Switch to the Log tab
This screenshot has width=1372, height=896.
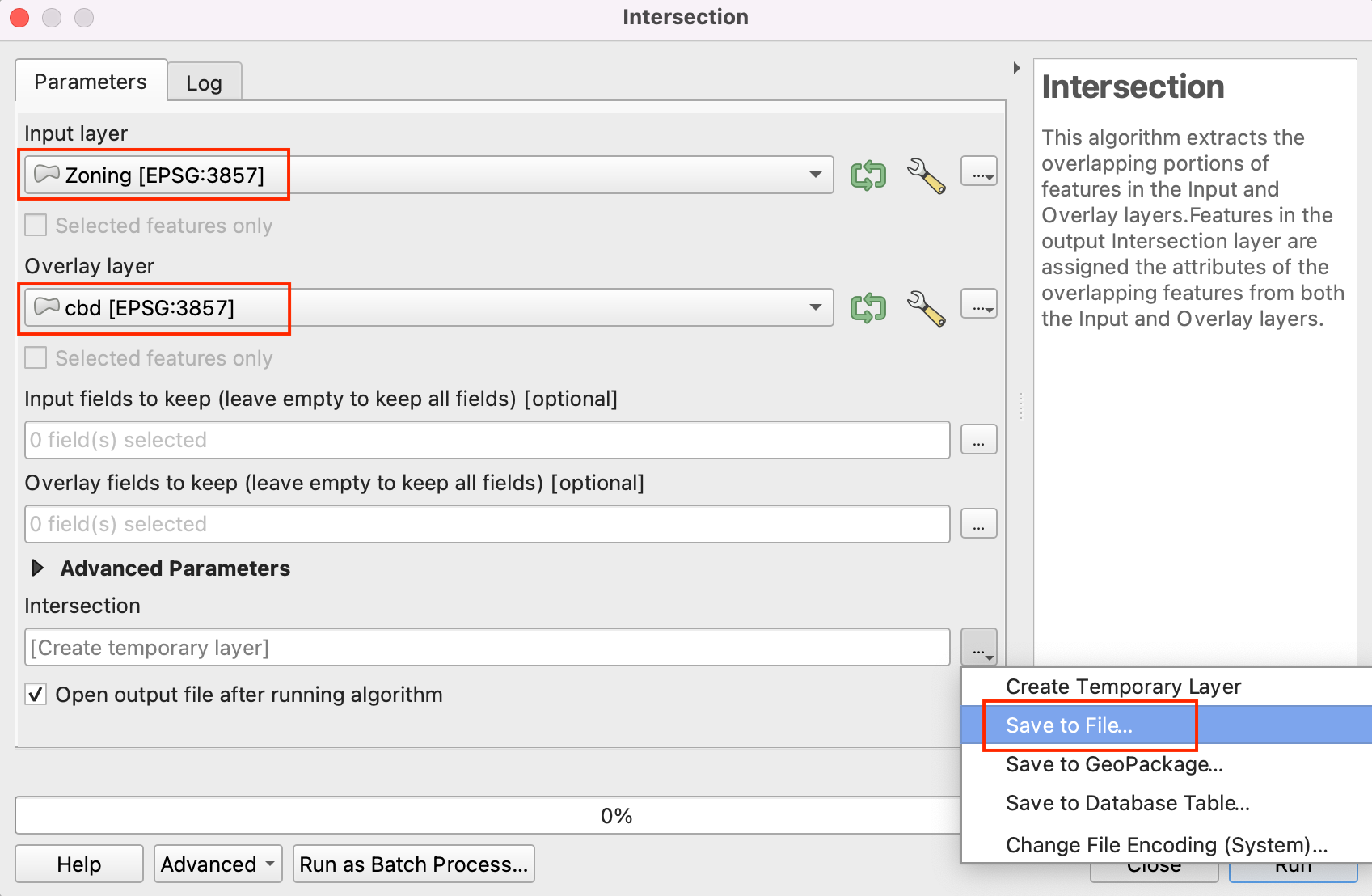(204, 83)
